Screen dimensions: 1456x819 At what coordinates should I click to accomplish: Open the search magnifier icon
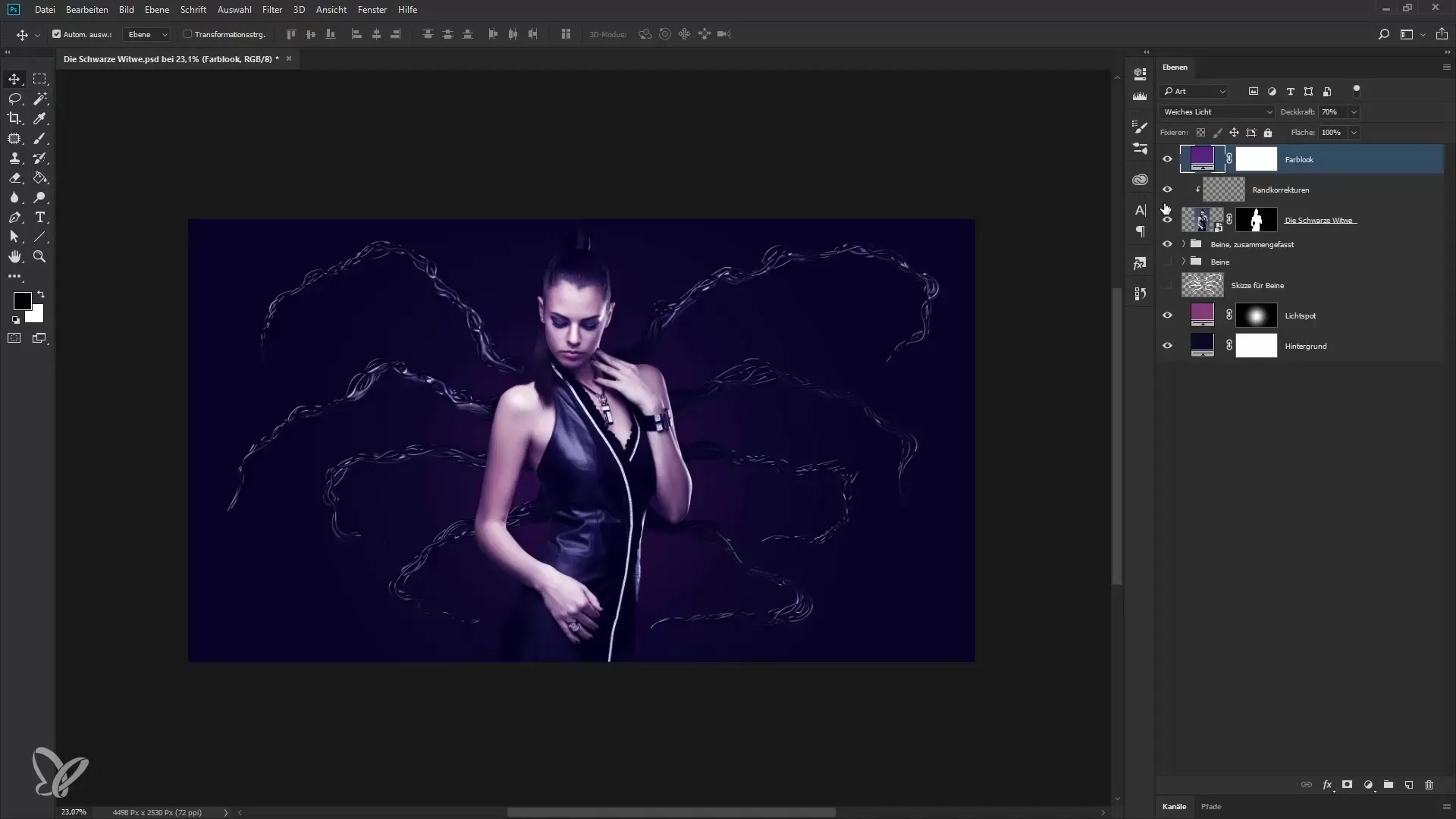pyautogui.click(x=1383, y=34)
